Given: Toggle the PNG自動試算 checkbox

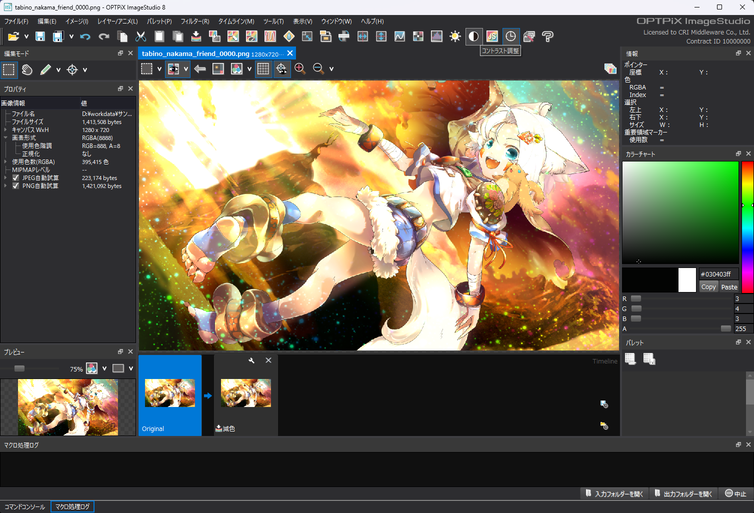Looking at the screenshot, I should pyautogui.click(x=15, y=186).
